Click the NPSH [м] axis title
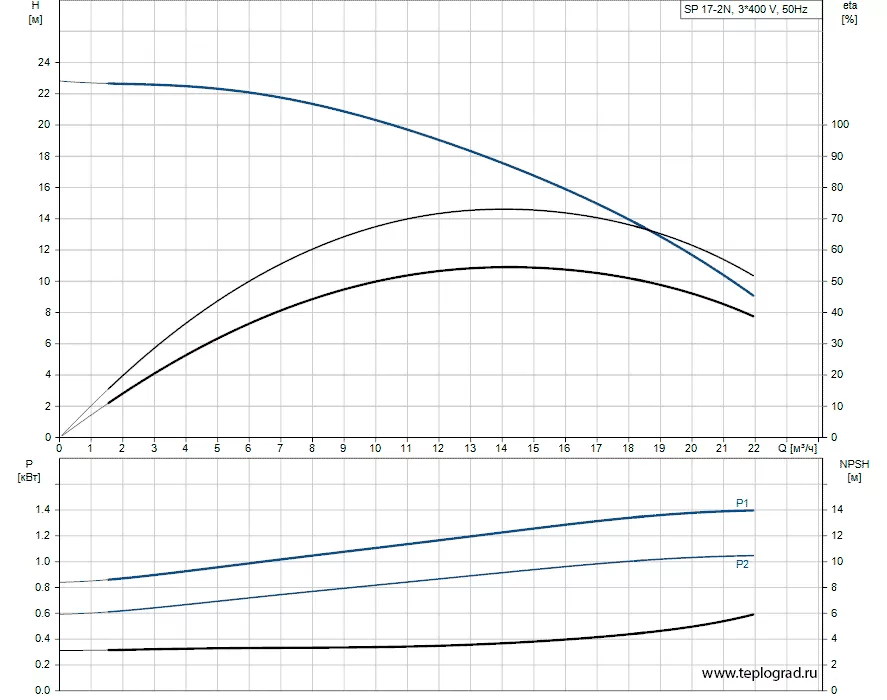 852,470
